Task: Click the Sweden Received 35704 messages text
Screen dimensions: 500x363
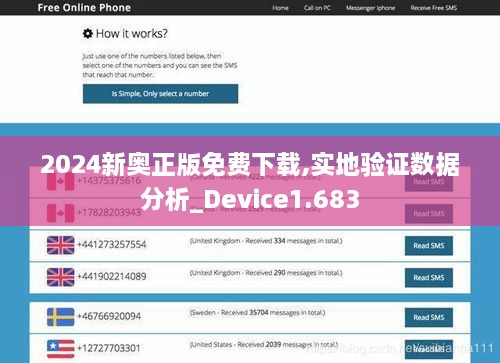Action: 257,313
